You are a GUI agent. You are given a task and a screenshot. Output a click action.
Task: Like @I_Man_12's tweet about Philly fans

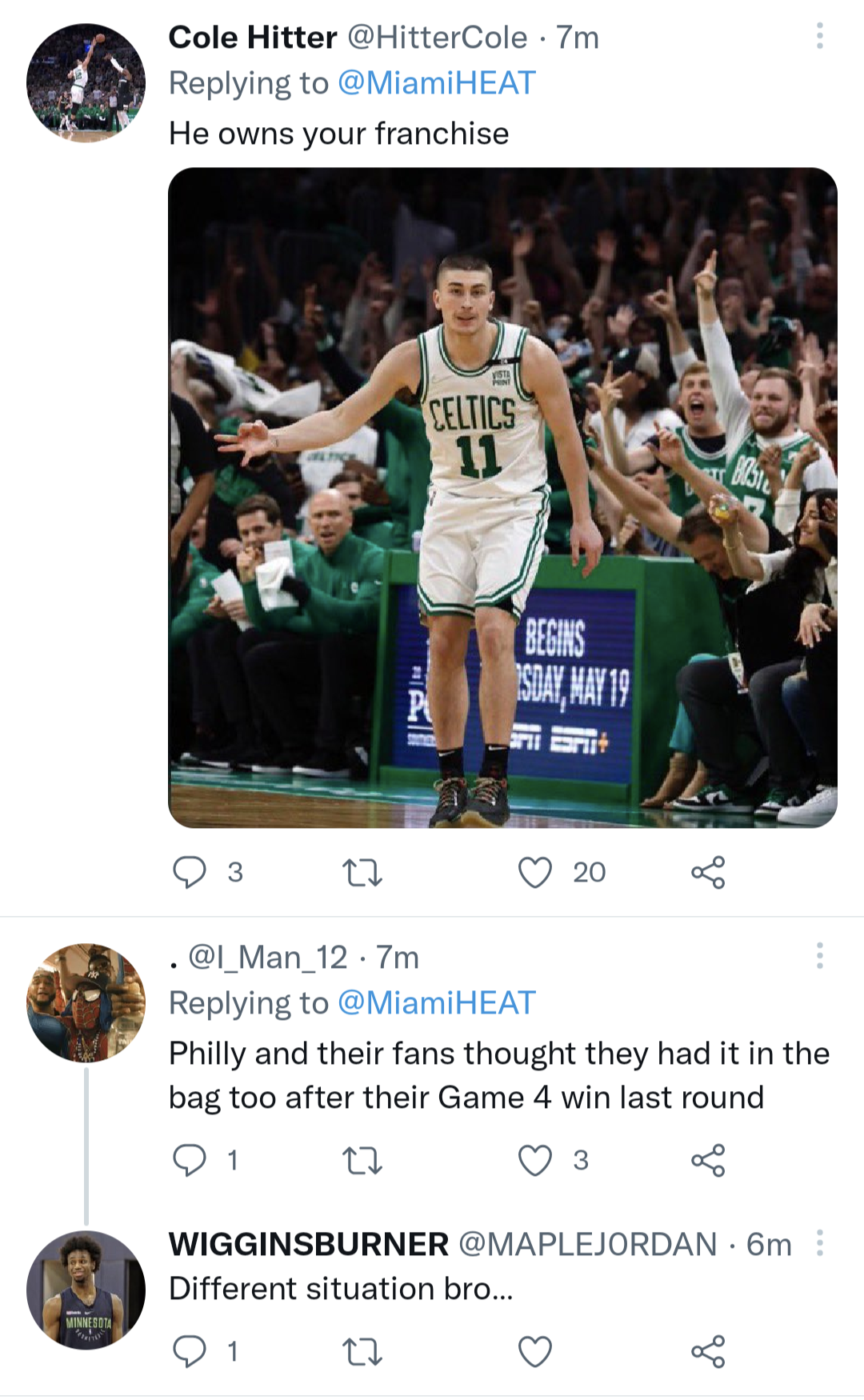coord(534,1160)
